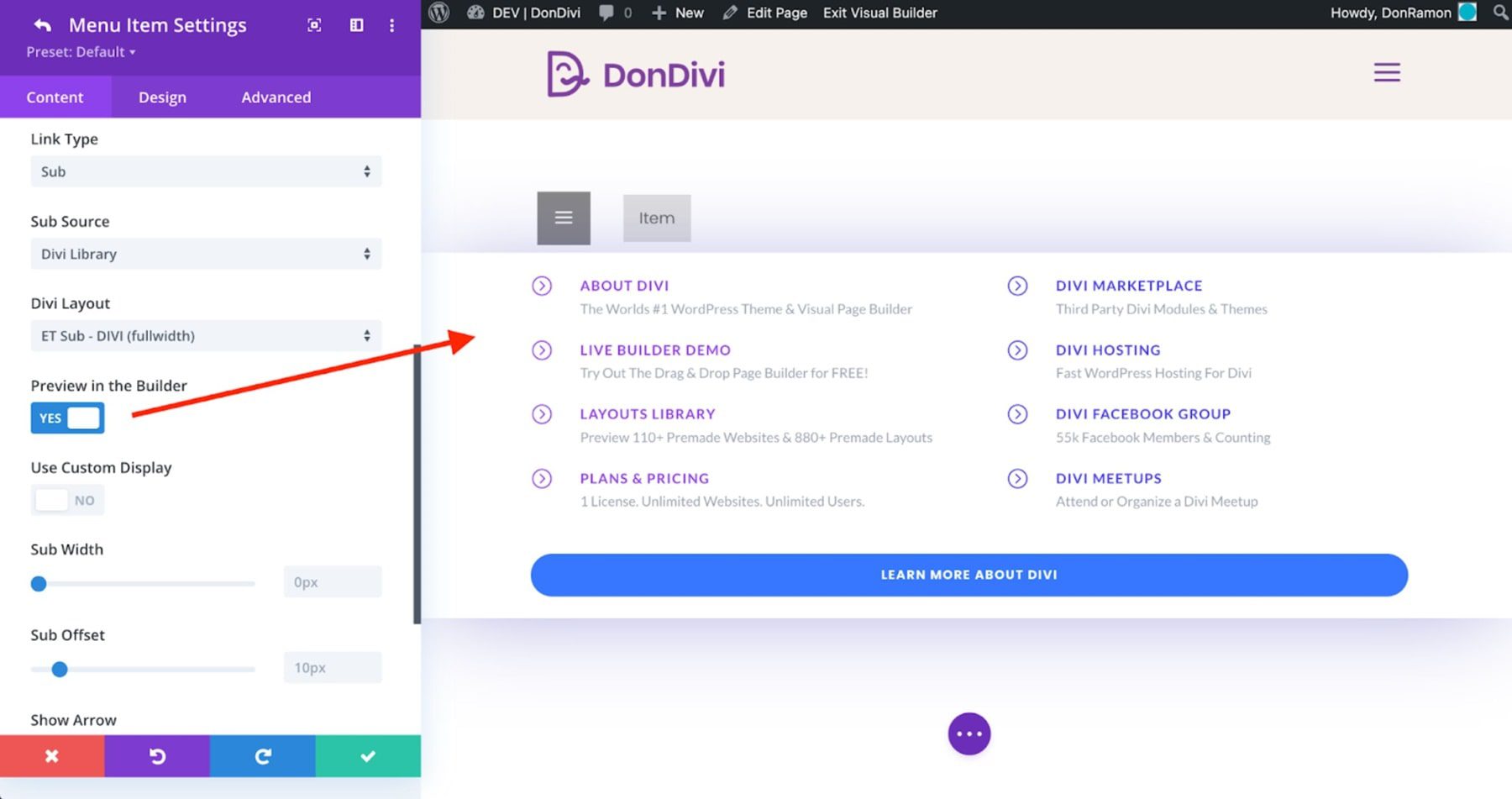Viewport: 1512px width, 799px height.
Task: Click the LIVE BUILDER DEMO link
Action: pyautogui.click(x=655, y=350)
